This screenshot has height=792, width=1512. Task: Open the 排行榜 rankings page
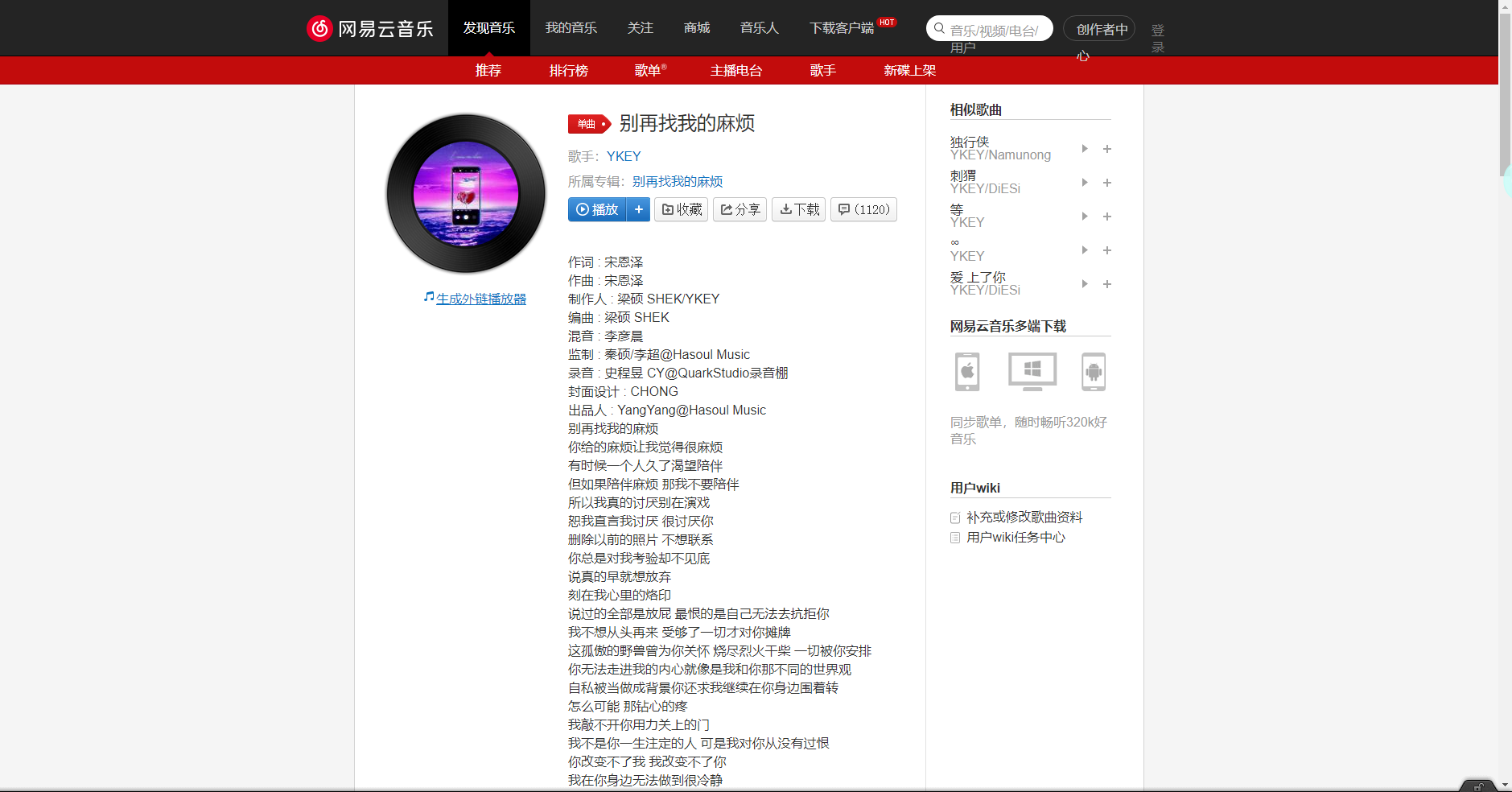569,71
